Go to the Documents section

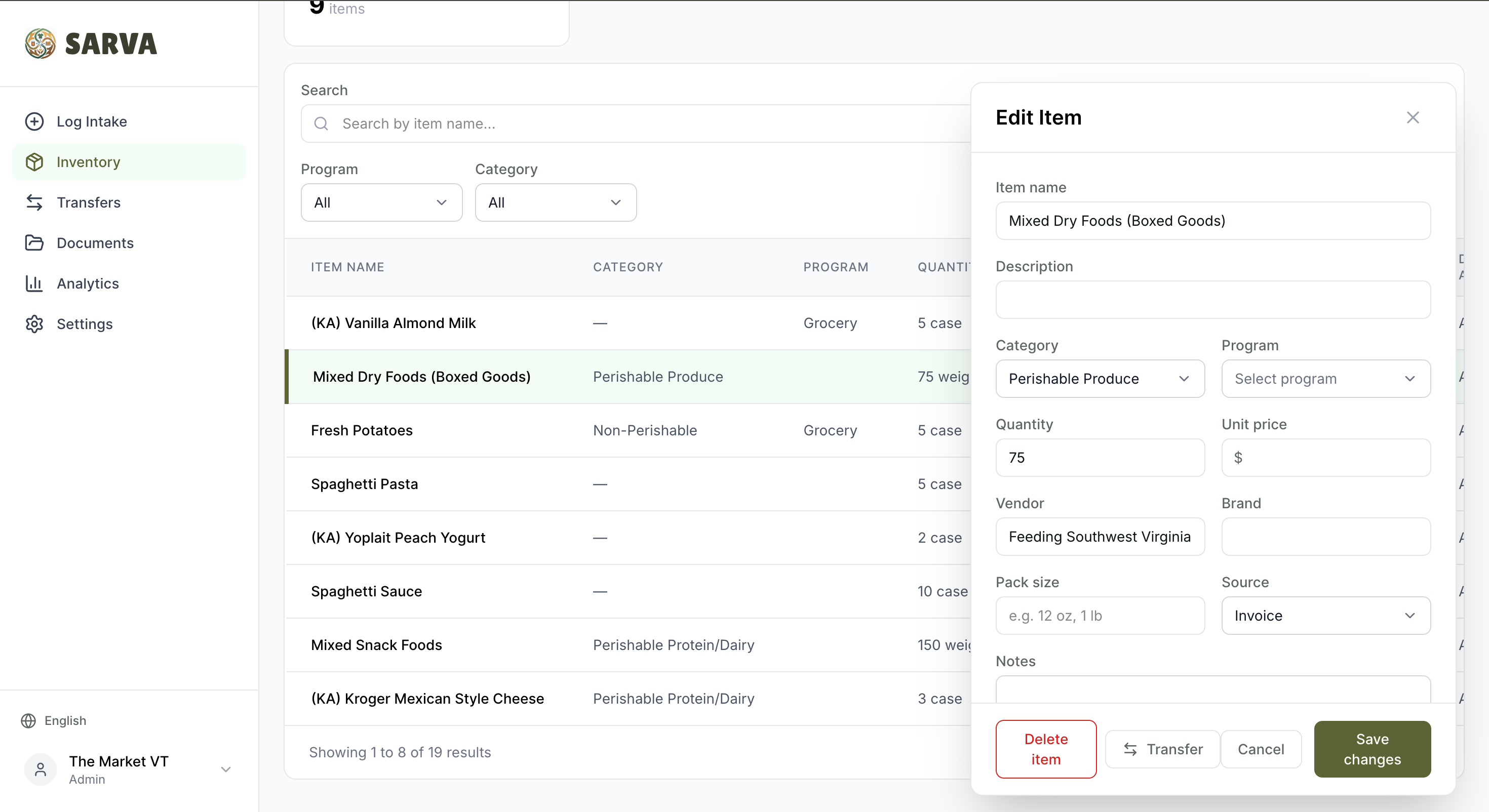[95, 242]
